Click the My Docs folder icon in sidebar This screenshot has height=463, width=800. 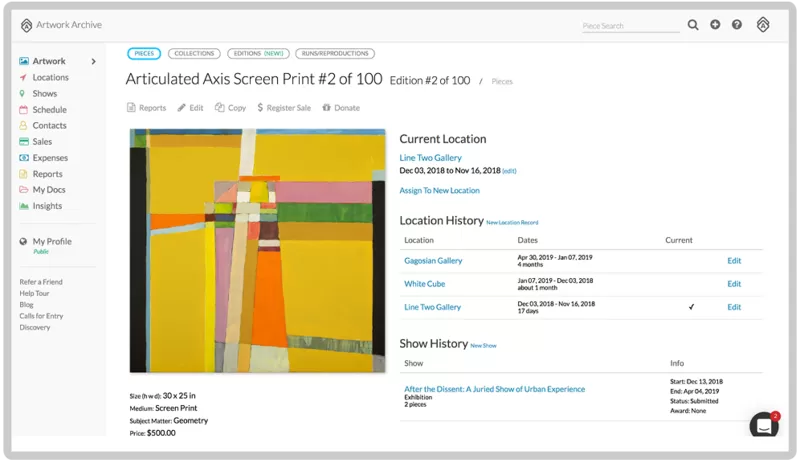[x=23, y=190]
